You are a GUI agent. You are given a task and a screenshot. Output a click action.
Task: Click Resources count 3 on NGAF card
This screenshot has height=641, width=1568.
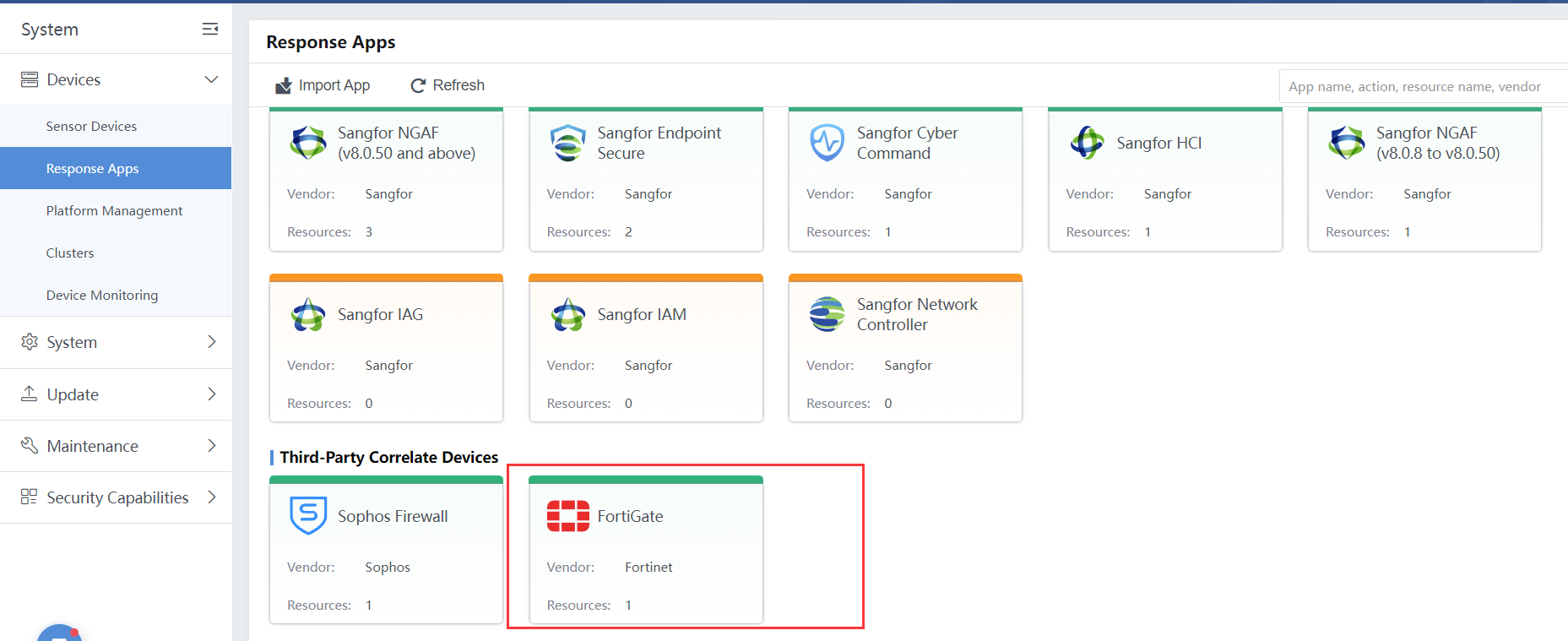[369, 231]
